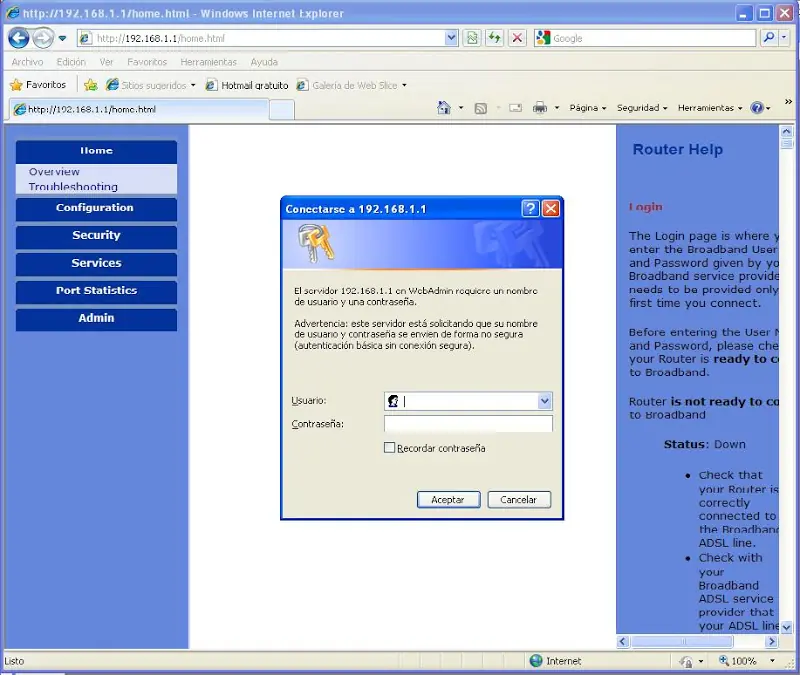Viewport: 800px width, 675px height.
Task: Expand the Usuario dropdown arrow
Action: point(545,401)
